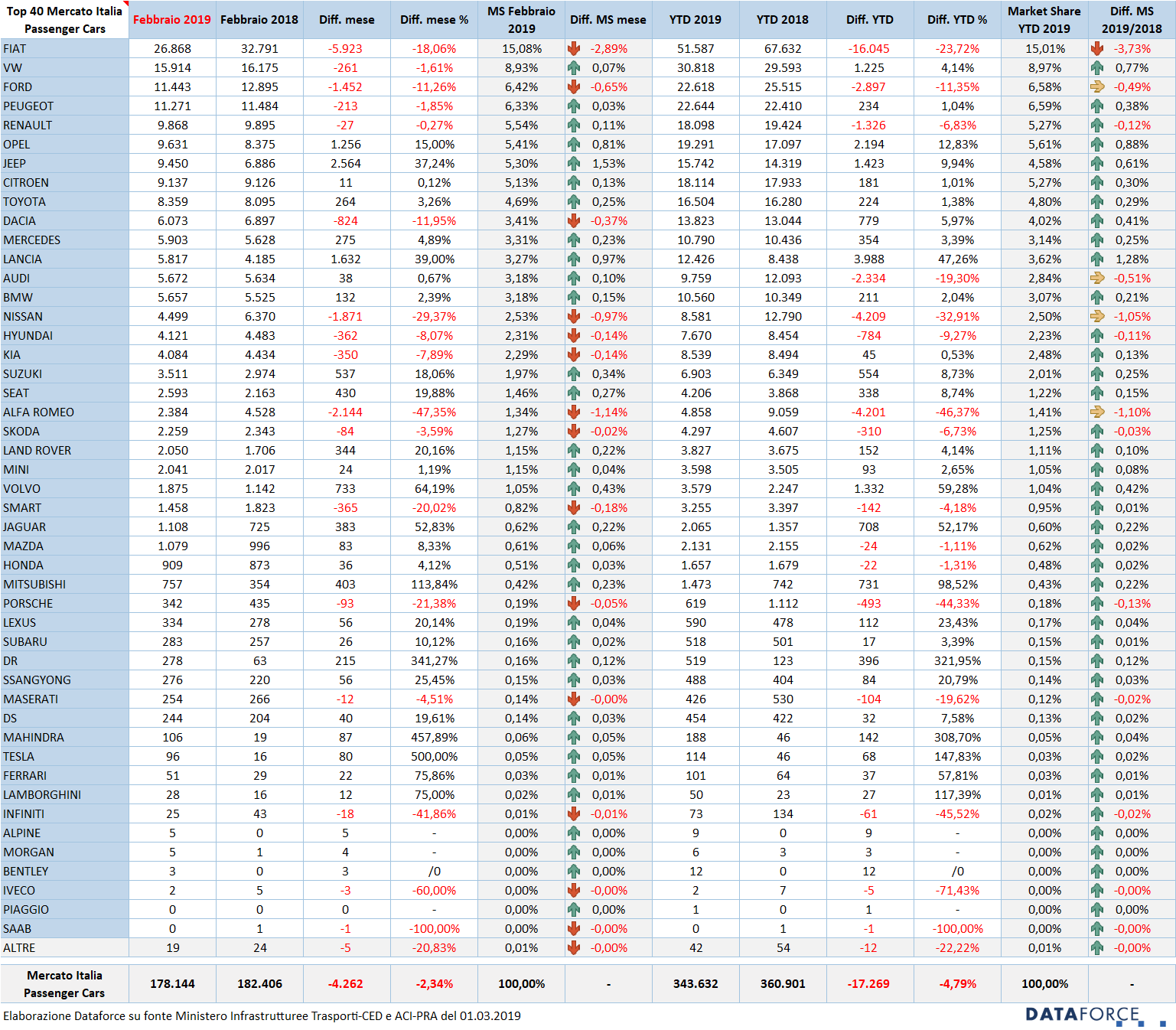This screenshot has width=1176, height=1030.
Task: Click the MERCEDES brand name cell
Action: click(x=64, y=240)
